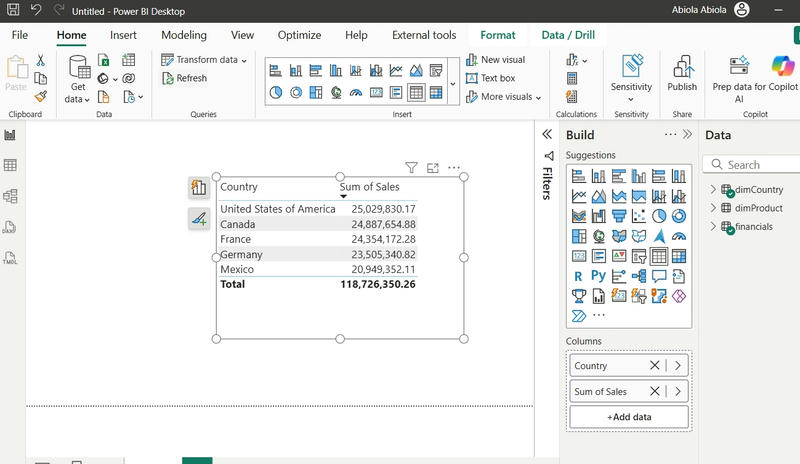The image size is (800, 464).
Task: Collapse the Build pane using double chevron
Action: pos(687,135)
